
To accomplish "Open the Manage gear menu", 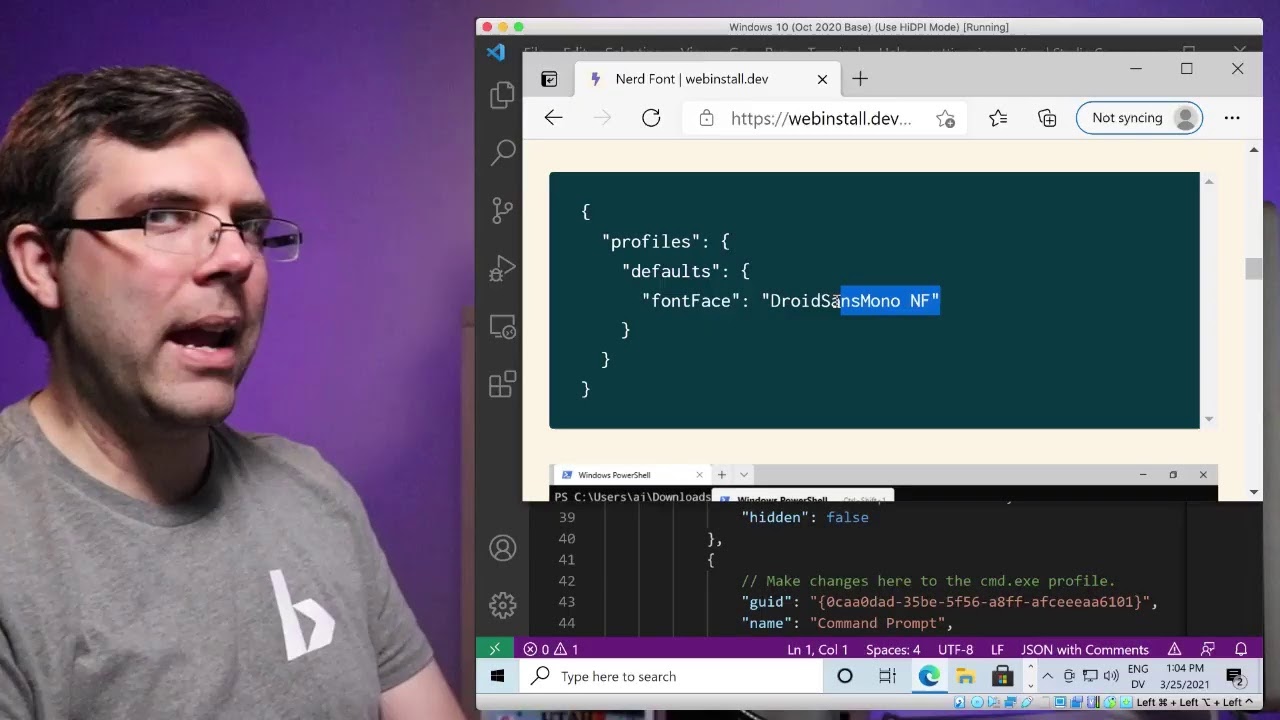I will 502,605.
